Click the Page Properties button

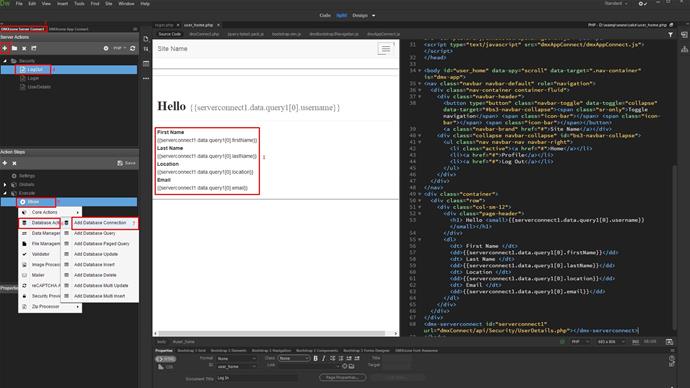[x=342, y=377]
